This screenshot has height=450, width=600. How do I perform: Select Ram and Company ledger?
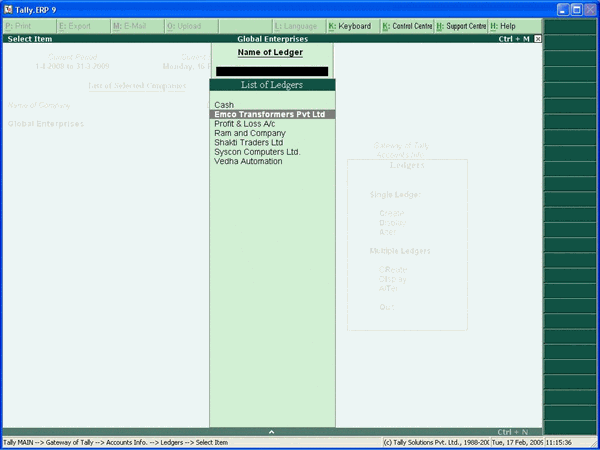pyautogui.click(x=272, y=133)
